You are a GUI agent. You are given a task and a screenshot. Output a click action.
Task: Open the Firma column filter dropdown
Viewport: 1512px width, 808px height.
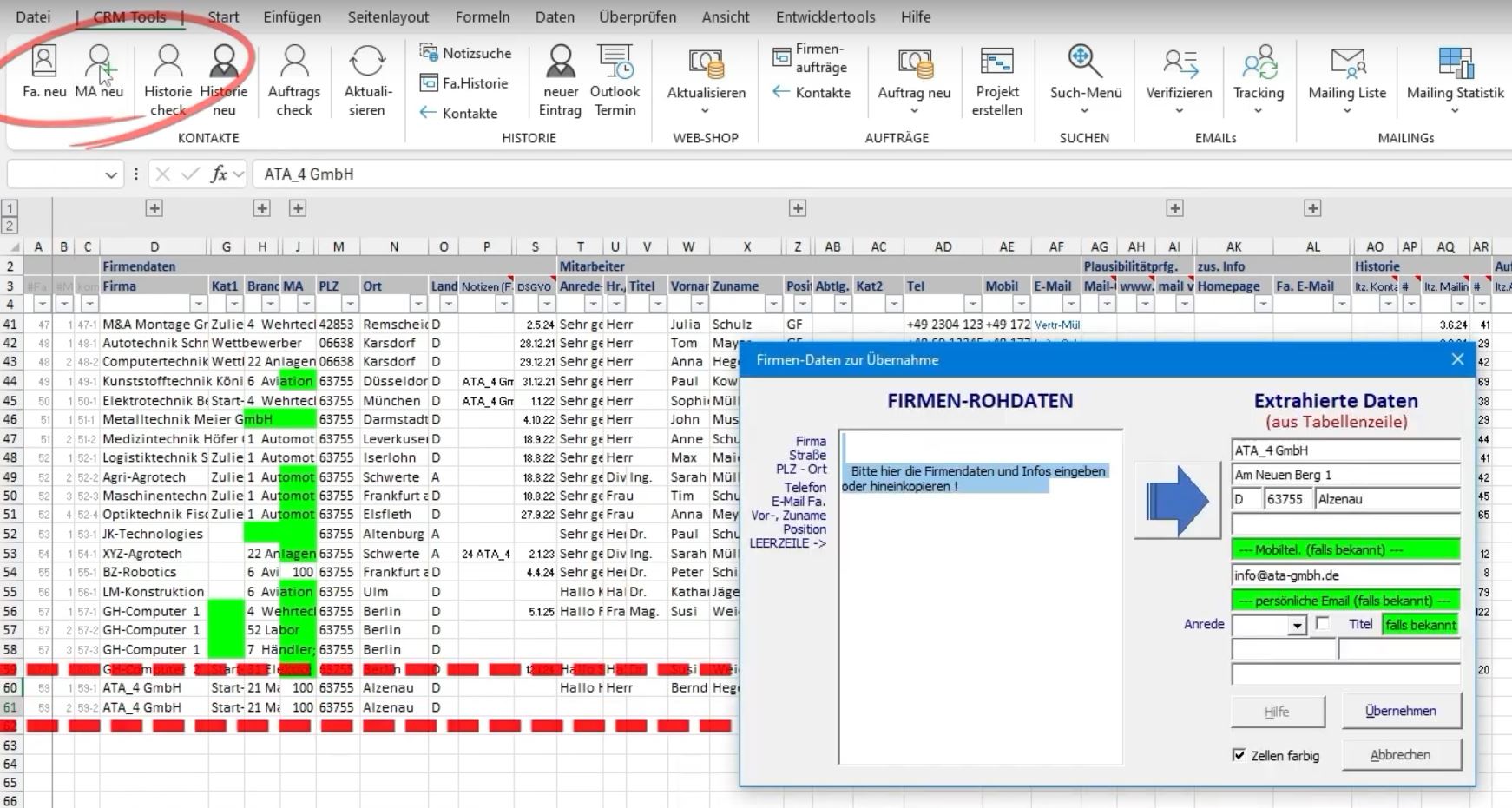[x=199, y=304]
